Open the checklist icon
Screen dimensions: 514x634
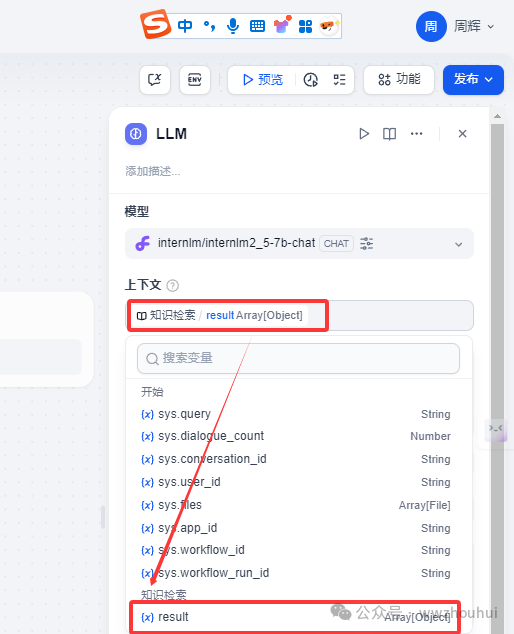tap(339, 80)
